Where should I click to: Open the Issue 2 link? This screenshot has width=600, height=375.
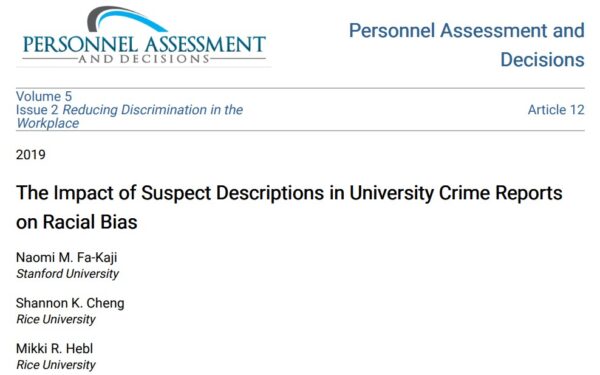[37, 110]
